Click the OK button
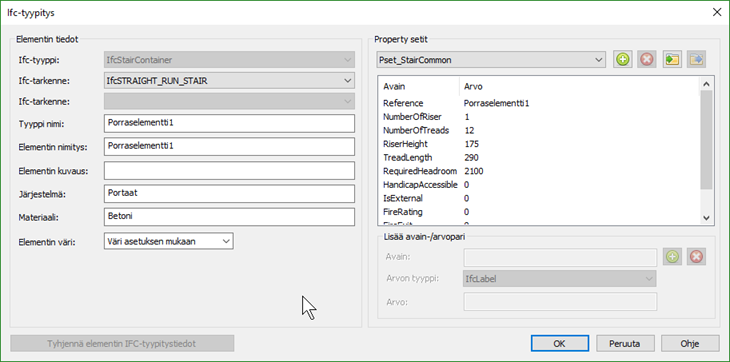The image size is (730, 362). (x=559, y=344)
